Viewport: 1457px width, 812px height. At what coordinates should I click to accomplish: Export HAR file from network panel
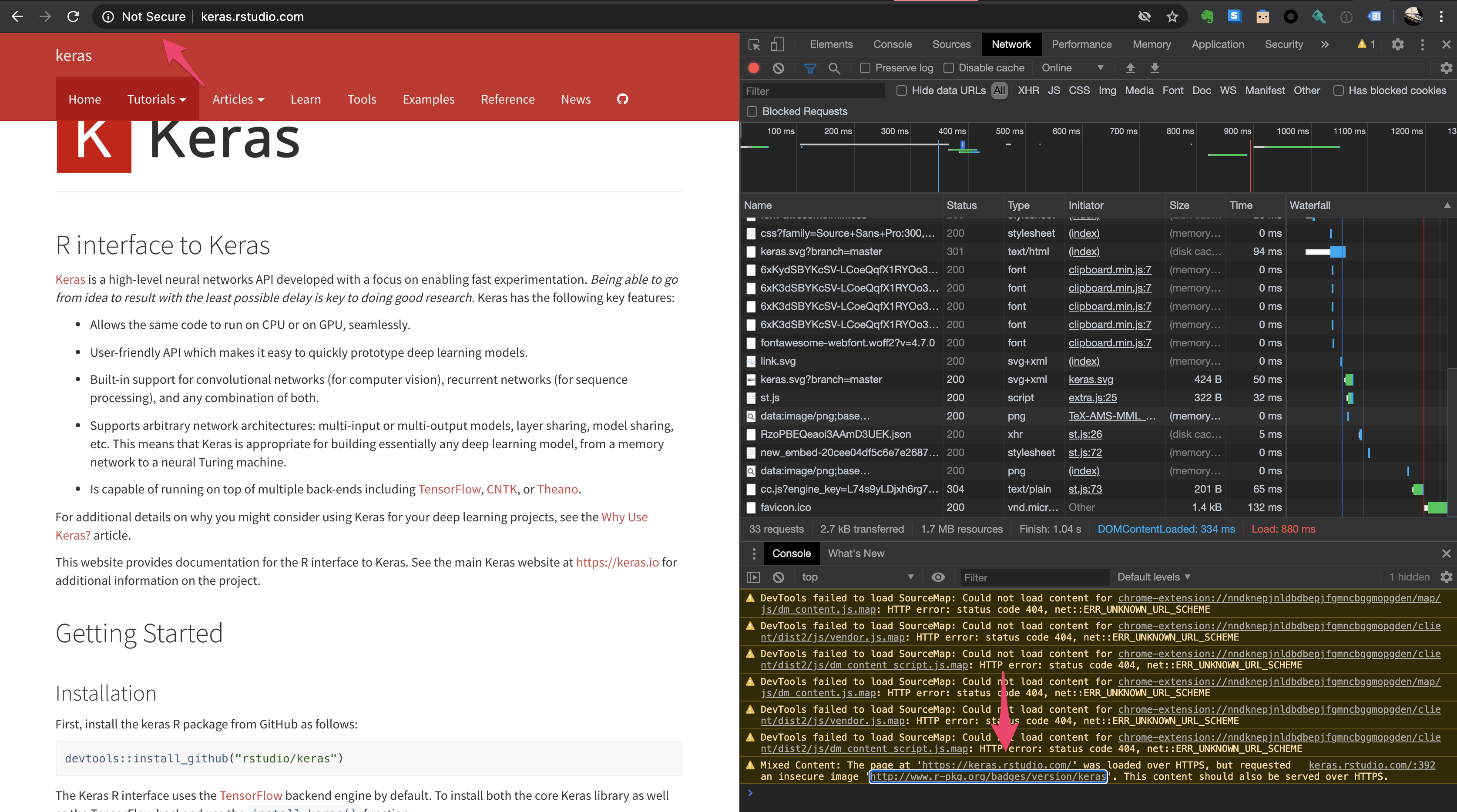click(x=1155, y=68)
